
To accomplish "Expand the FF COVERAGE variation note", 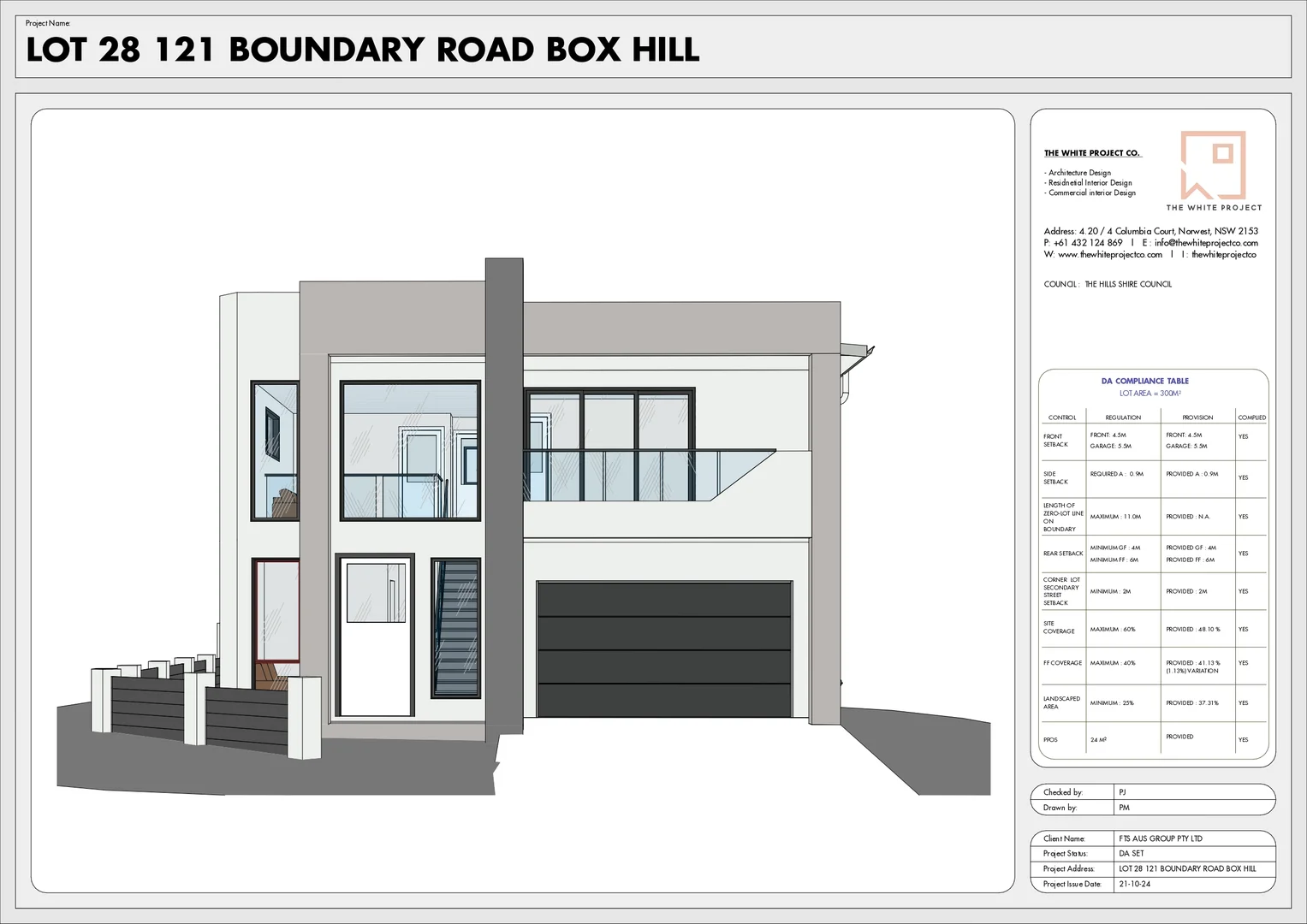I will point(1193,671).
